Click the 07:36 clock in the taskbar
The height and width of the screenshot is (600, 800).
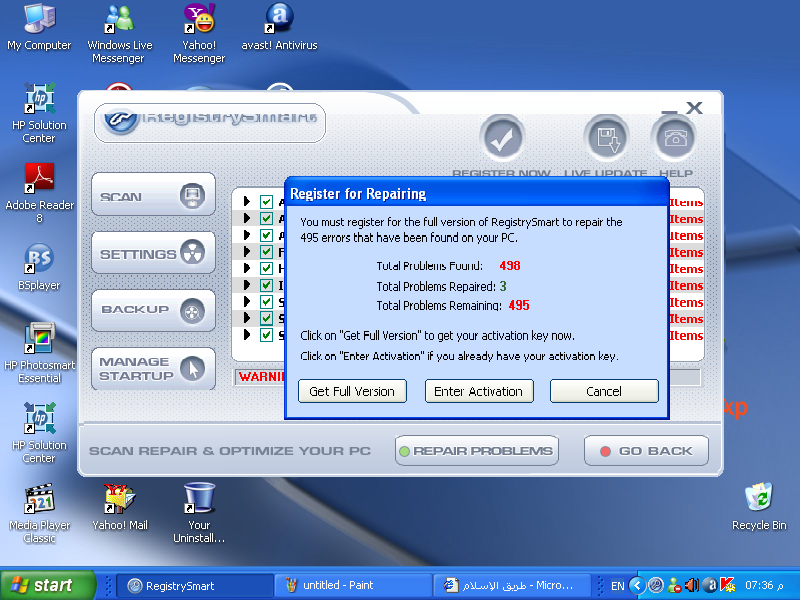[763, 585]
